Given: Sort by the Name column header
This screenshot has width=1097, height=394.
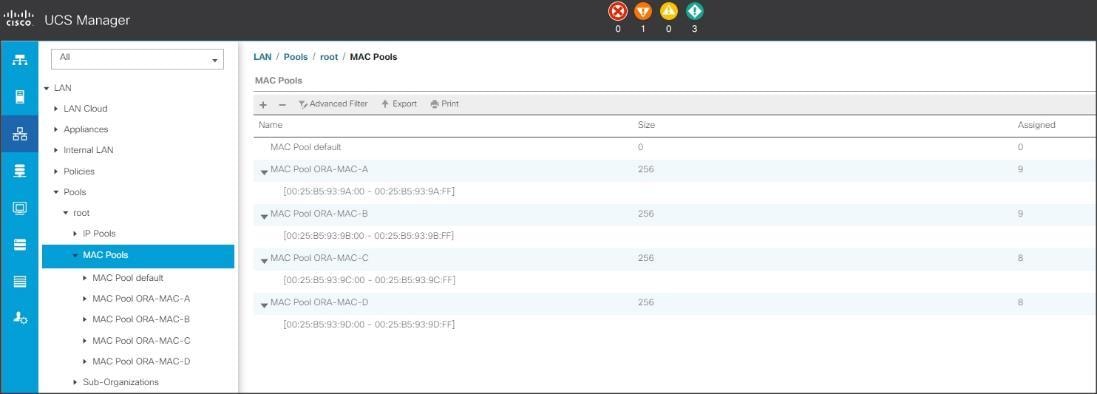Looking at the screenshot, I should click(x=271, y=125).
